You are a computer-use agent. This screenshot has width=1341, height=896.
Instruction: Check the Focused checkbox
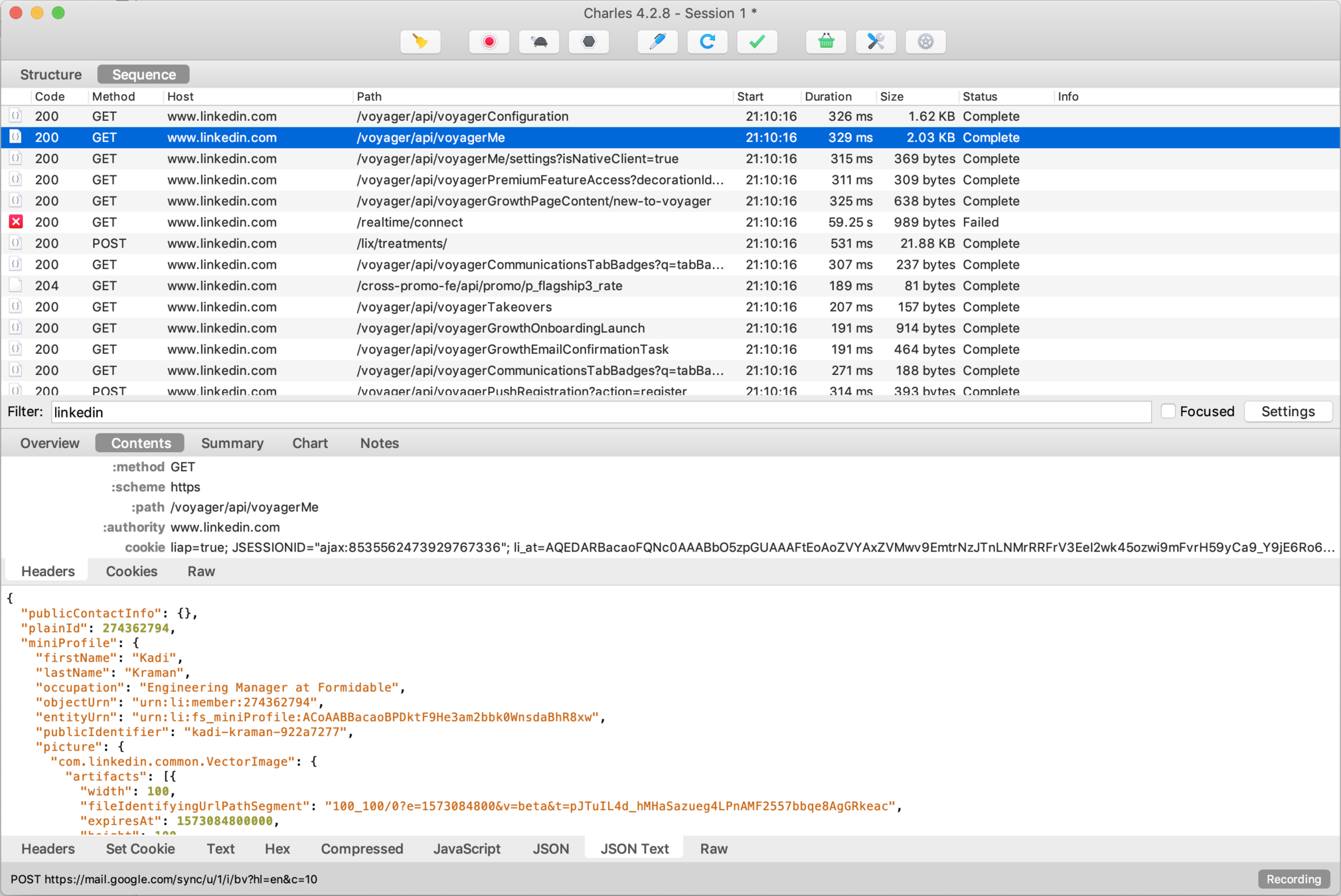(x=1168, y=411)
